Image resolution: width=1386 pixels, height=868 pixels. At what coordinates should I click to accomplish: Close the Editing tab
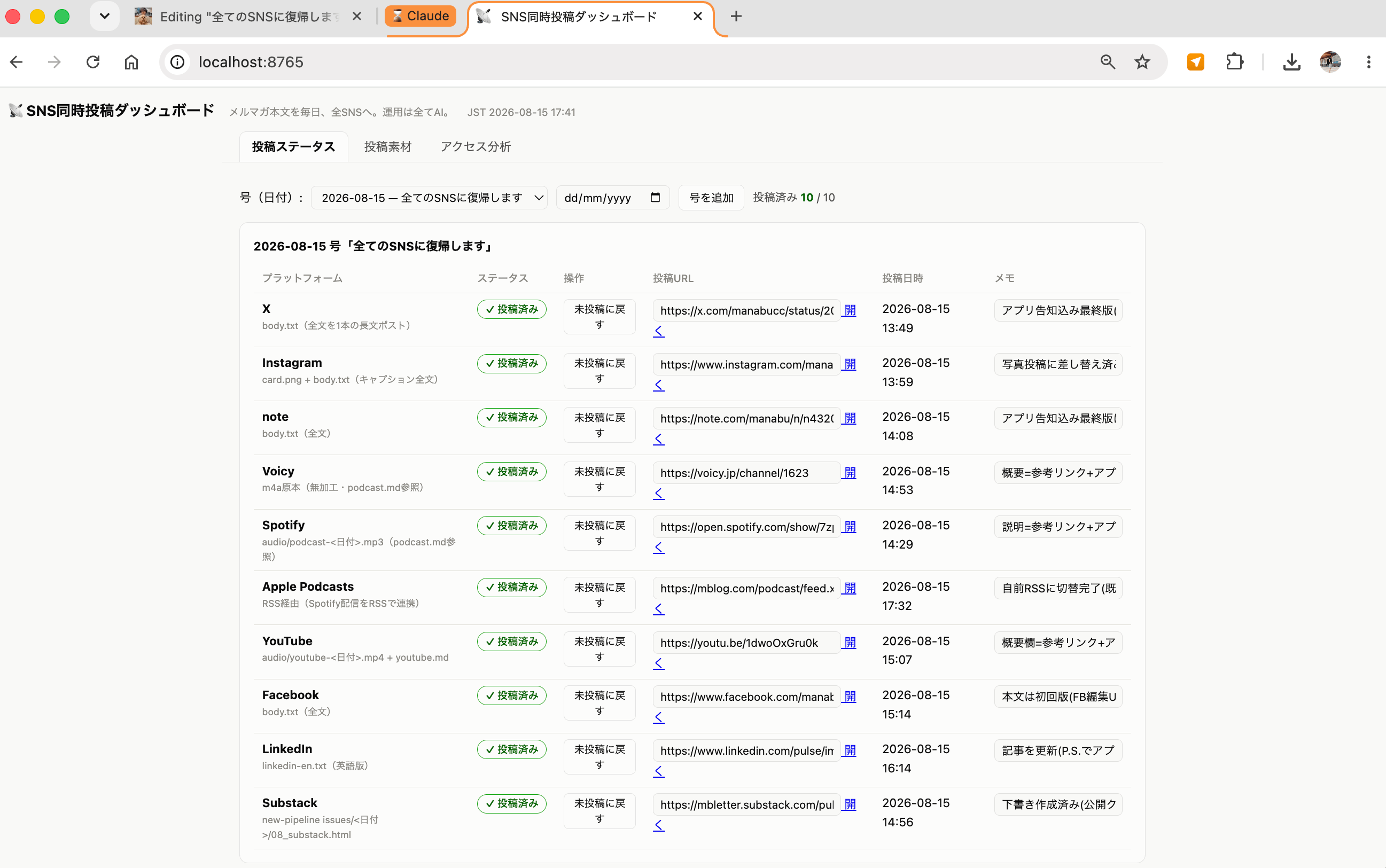click(x=356, y=17)
